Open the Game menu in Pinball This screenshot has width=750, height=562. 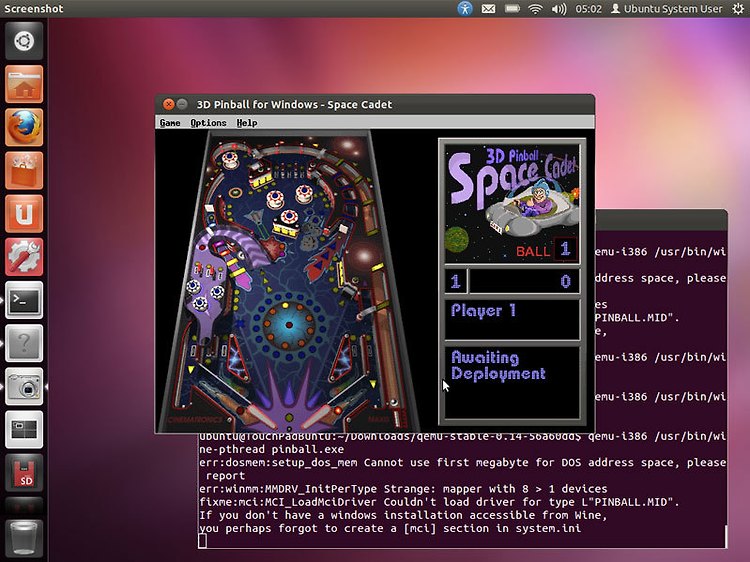[x=170, y=123]
